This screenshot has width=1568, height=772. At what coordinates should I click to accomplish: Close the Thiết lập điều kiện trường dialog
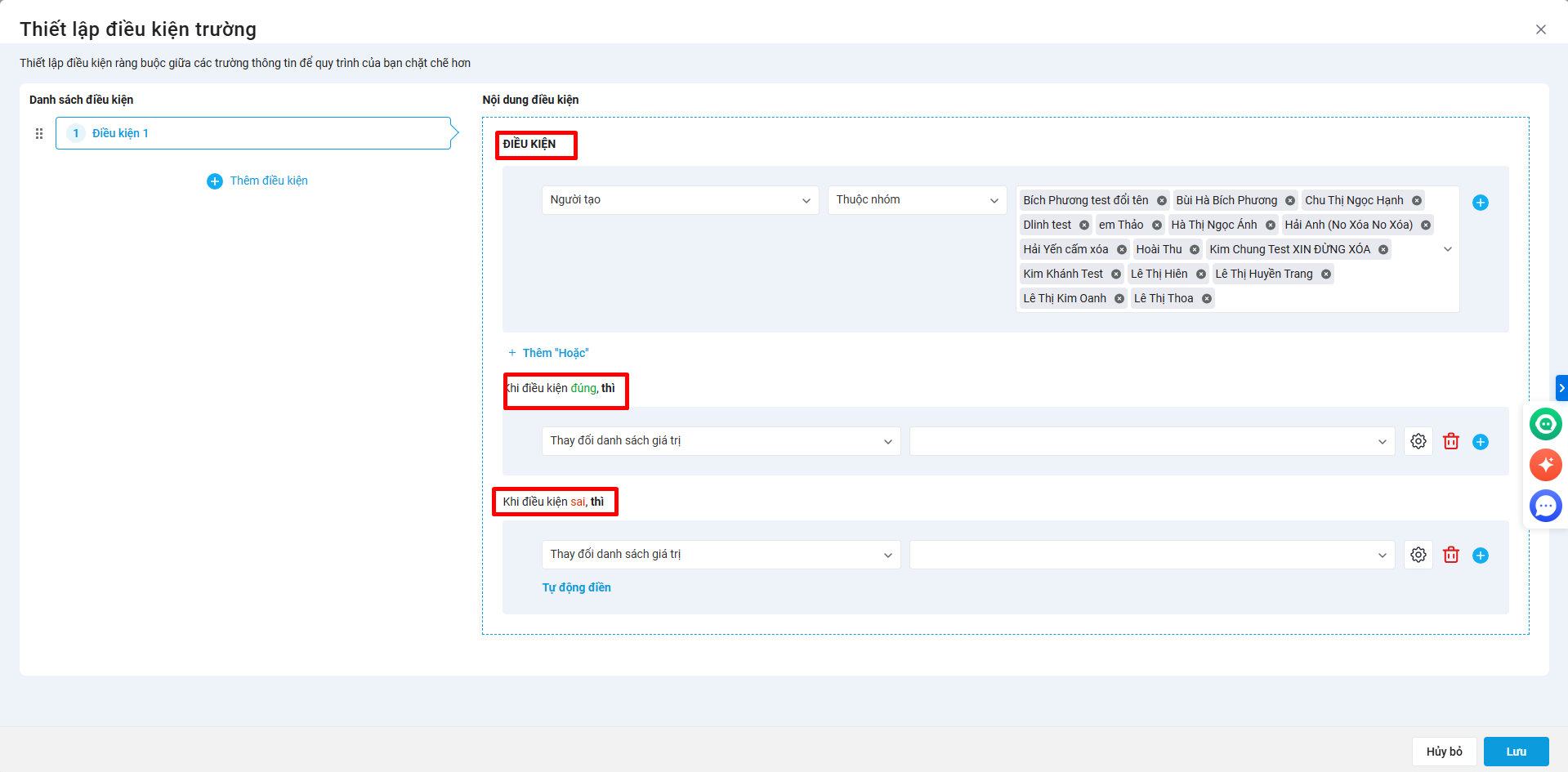click(x=1541, y=29)
